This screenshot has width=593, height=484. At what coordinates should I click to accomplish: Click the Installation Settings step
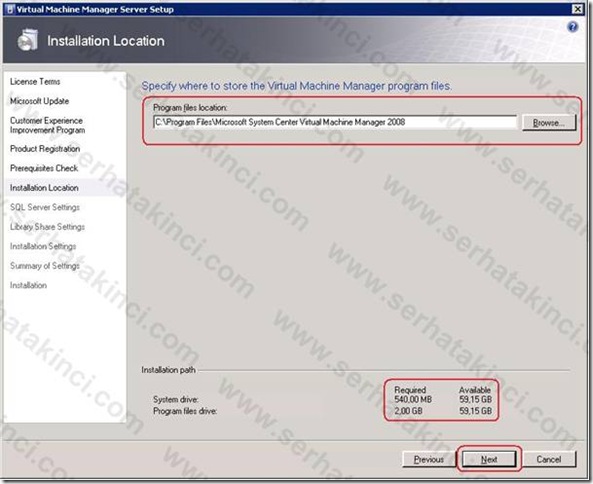(x=43, y=246)
